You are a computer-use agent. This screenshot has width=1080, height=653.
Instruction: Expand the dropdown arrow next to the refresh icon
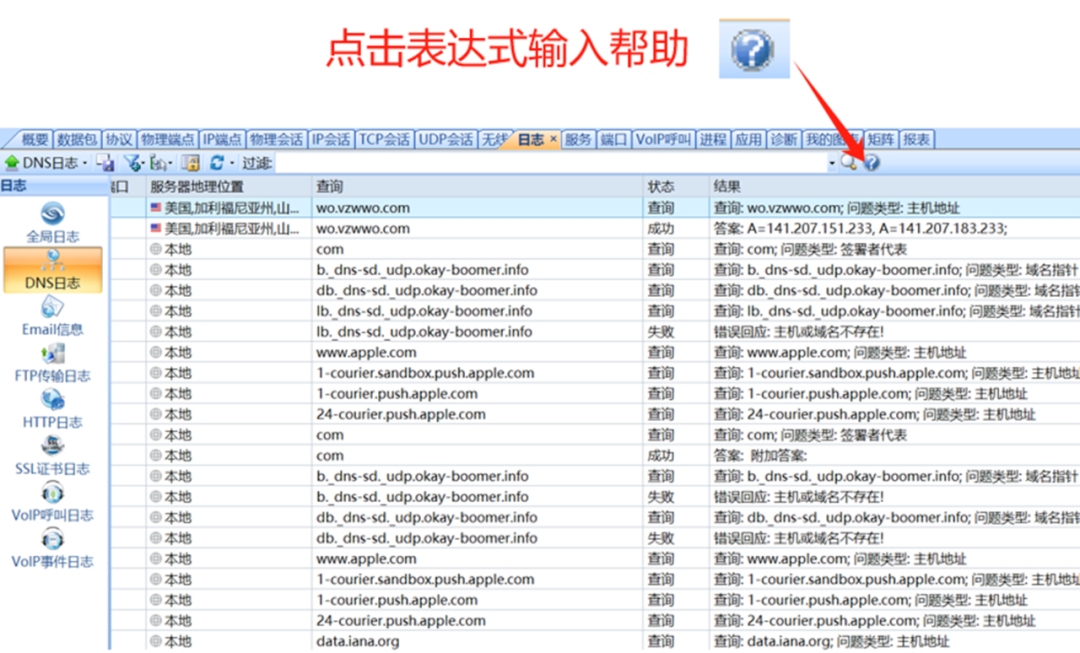(x=232, y=163)
